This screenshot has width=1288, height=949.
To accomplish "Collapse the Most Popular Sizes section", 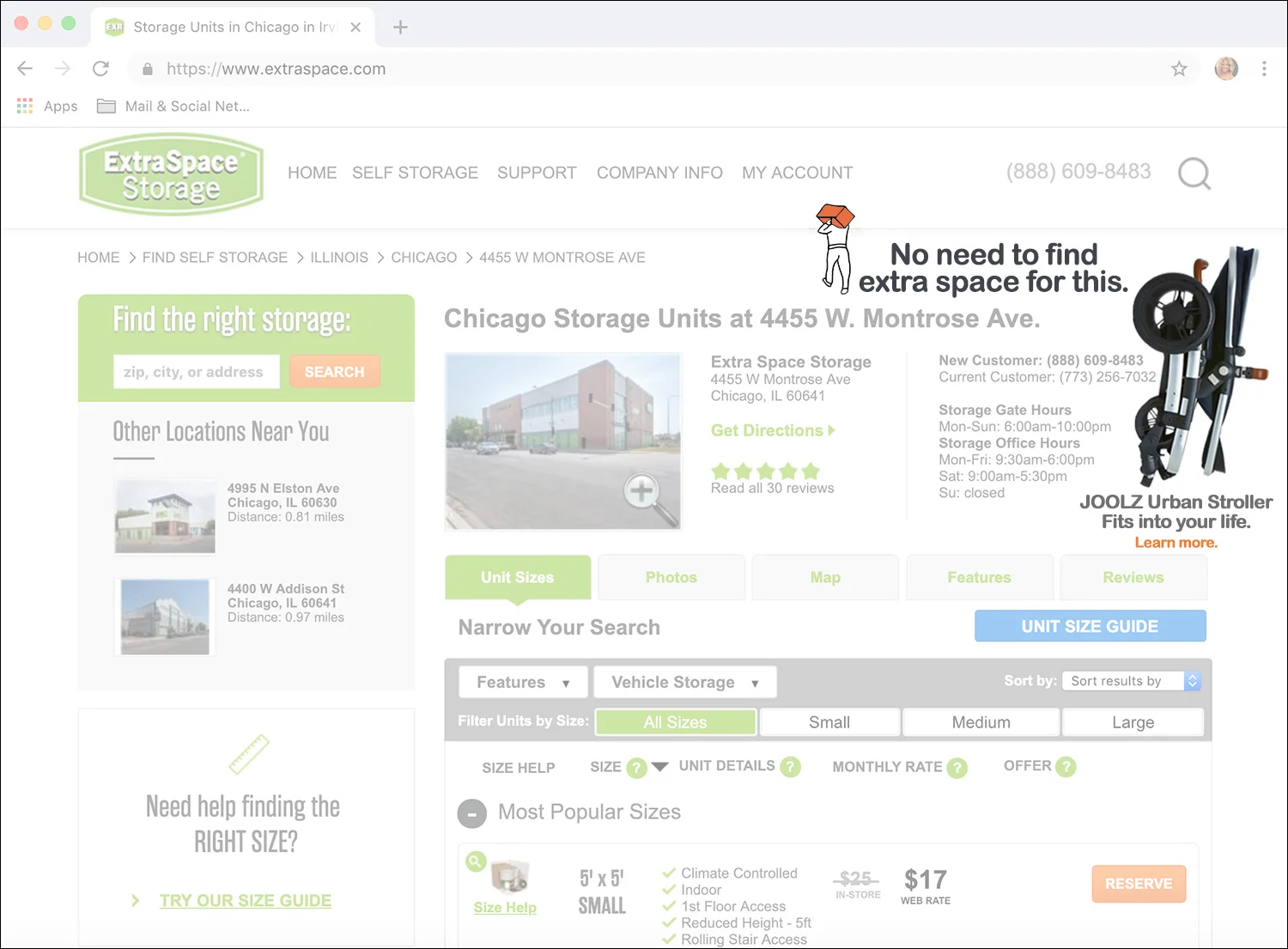I will [x=472, y=813].
